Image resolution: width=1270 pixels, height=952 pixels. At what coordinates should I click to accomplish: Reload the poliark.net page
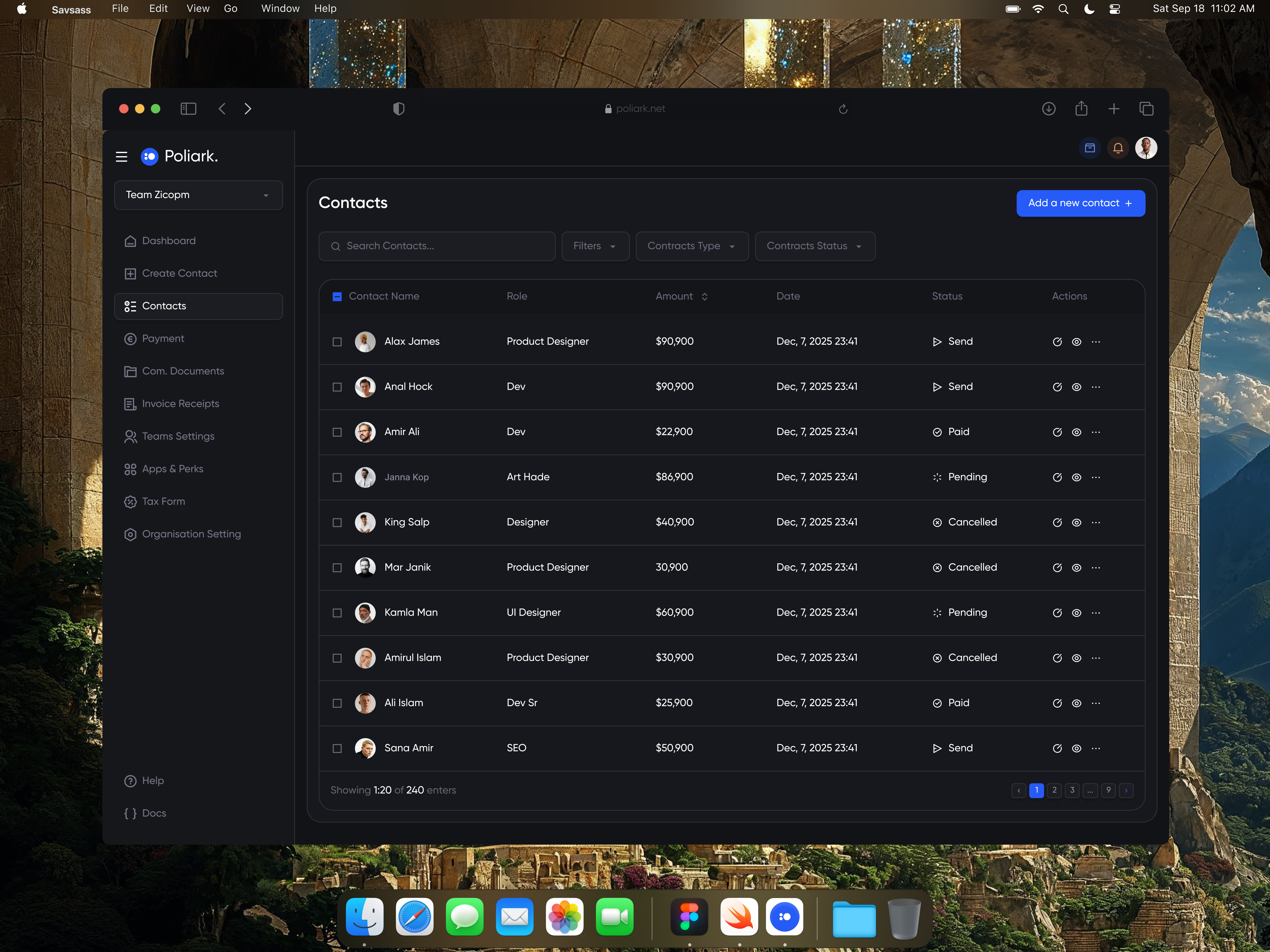pyautogui.click(x=843, y=109)
